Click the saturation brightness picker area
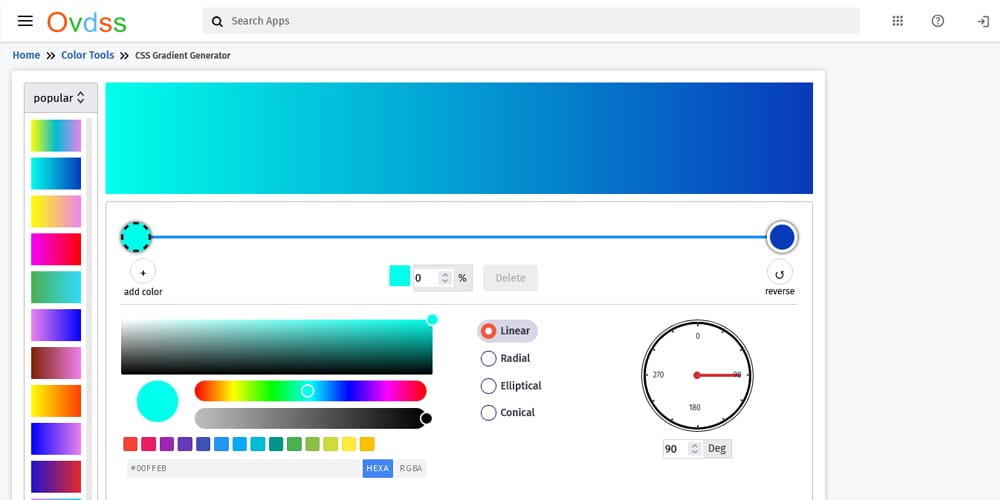1000x500 pixels. click(x=277, y=347)
